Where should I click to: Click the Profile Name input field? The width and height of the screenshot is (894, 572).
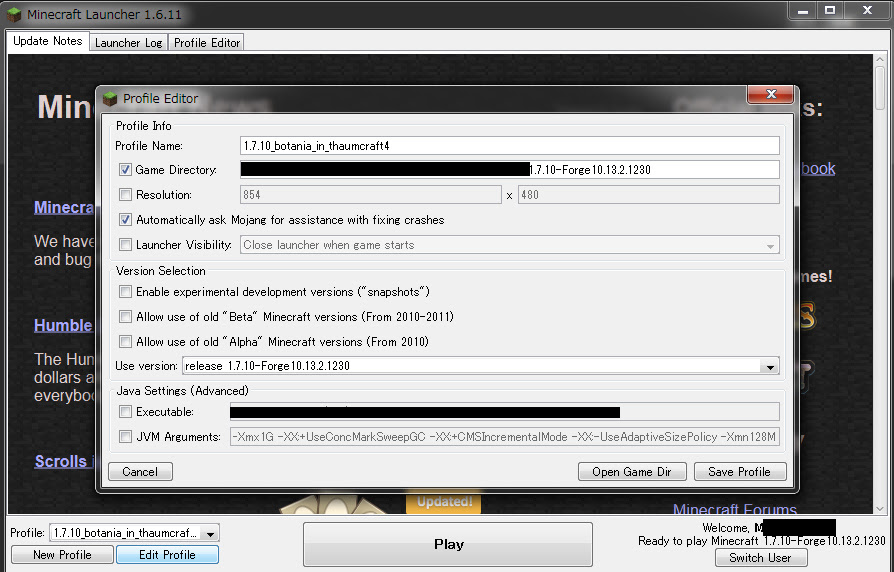pos(510,146)
